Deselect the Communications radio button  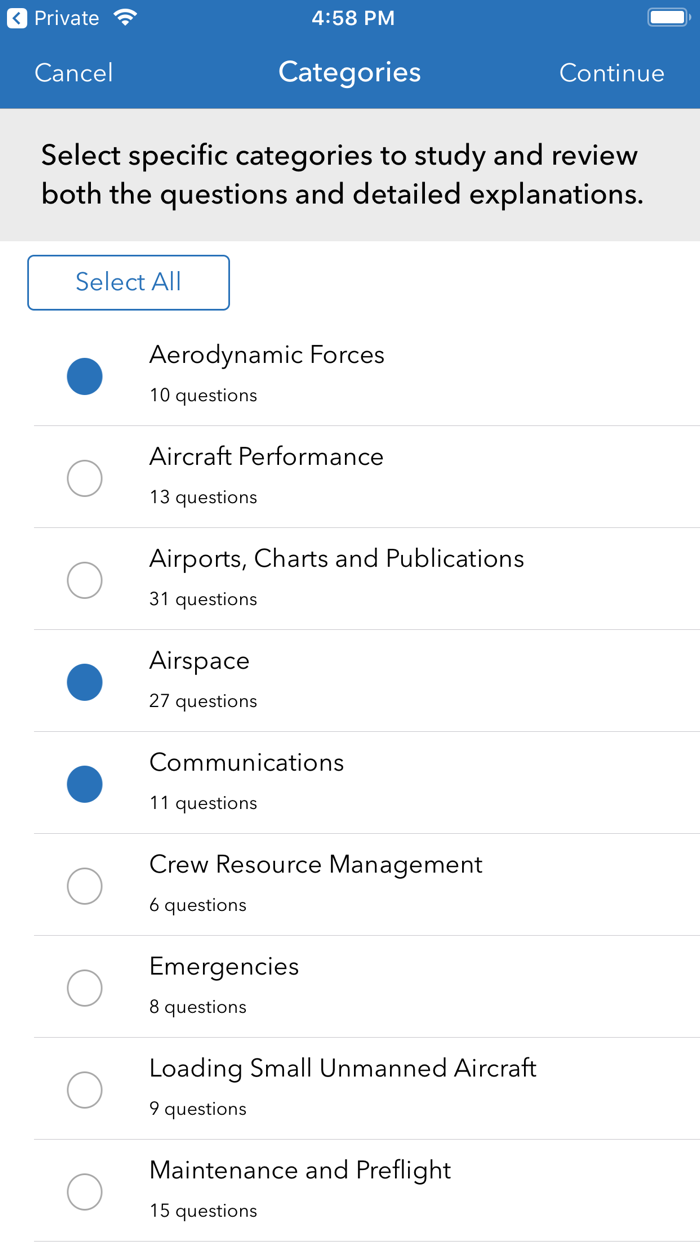(84, 785)
